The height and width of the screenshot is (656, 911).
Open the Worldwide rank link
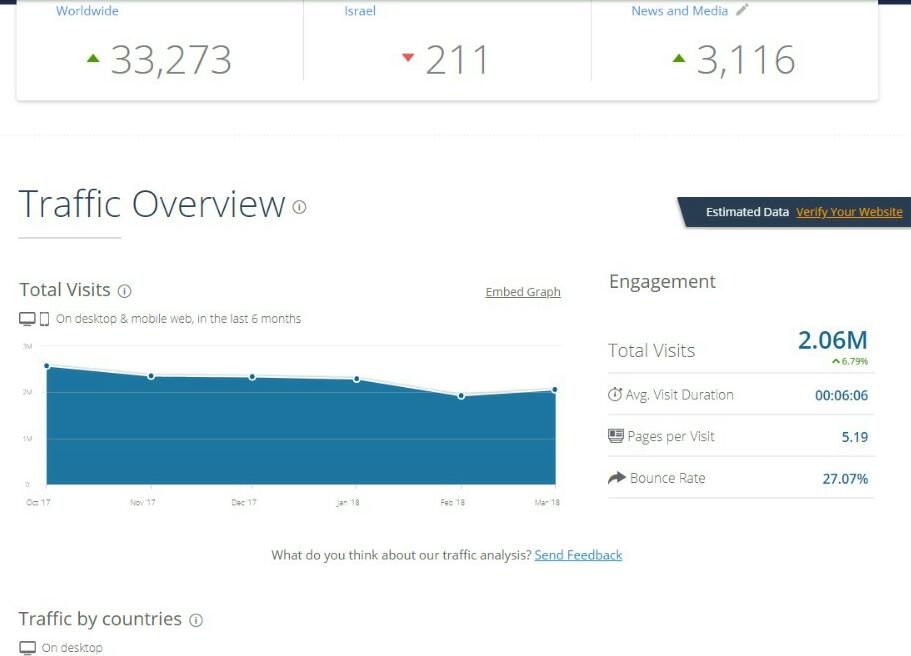pyautogui.click(x=87, y=11)
